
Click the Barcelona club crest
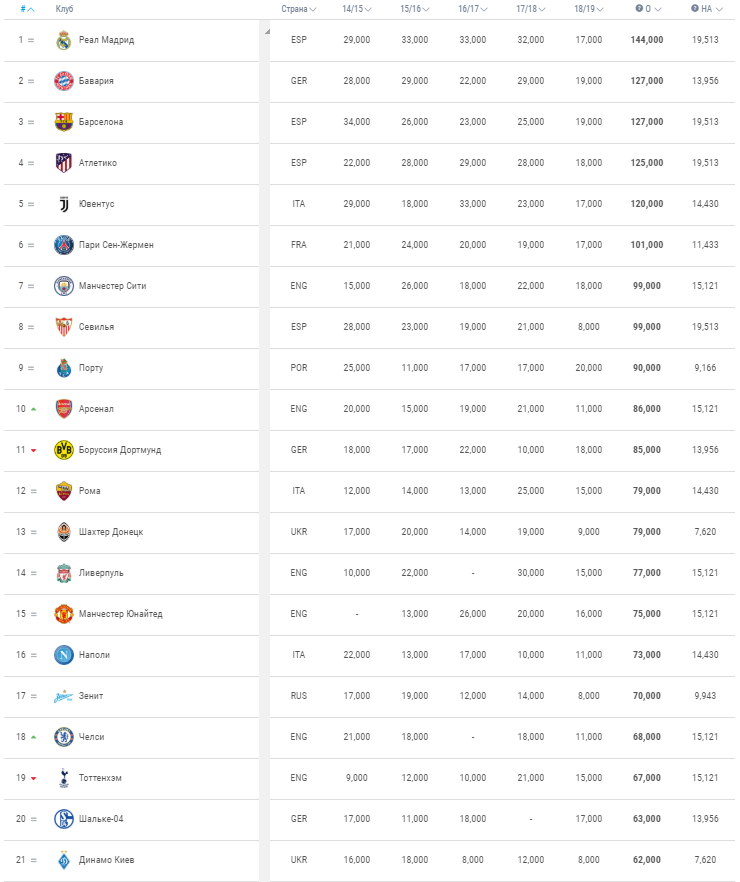64,122
